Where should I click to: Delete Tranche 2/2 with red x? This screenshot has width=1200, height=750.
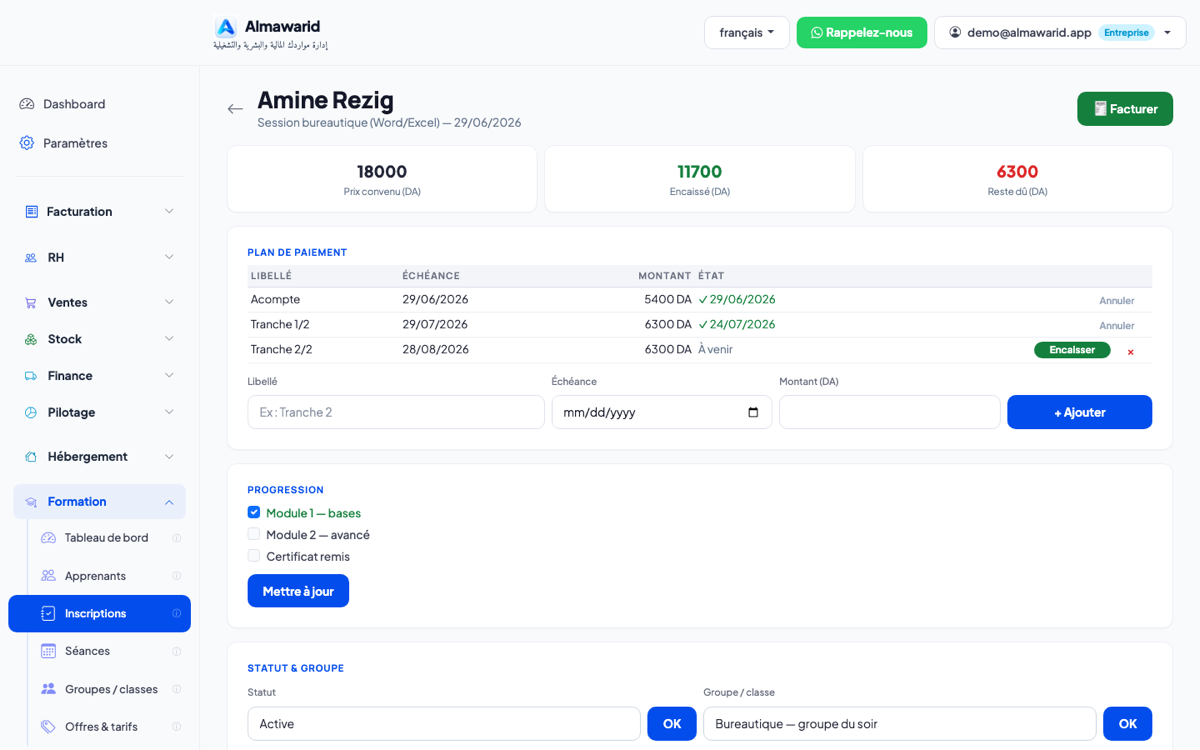1131,352
